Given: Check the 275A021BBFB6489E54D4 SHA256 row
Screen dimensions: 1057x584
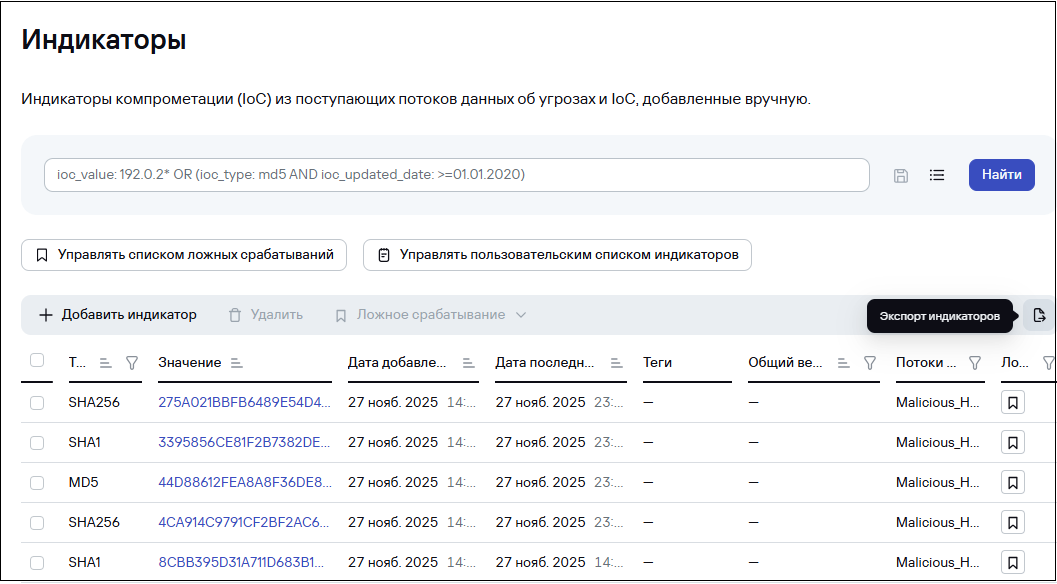Looking at the screenshot, I should [37, 403].
